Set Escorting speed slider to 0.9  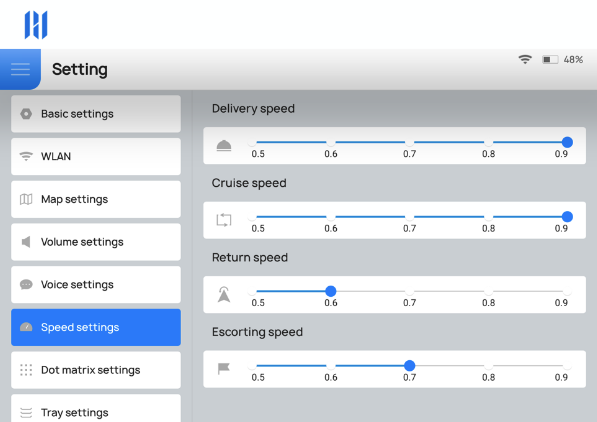[567, 366]
